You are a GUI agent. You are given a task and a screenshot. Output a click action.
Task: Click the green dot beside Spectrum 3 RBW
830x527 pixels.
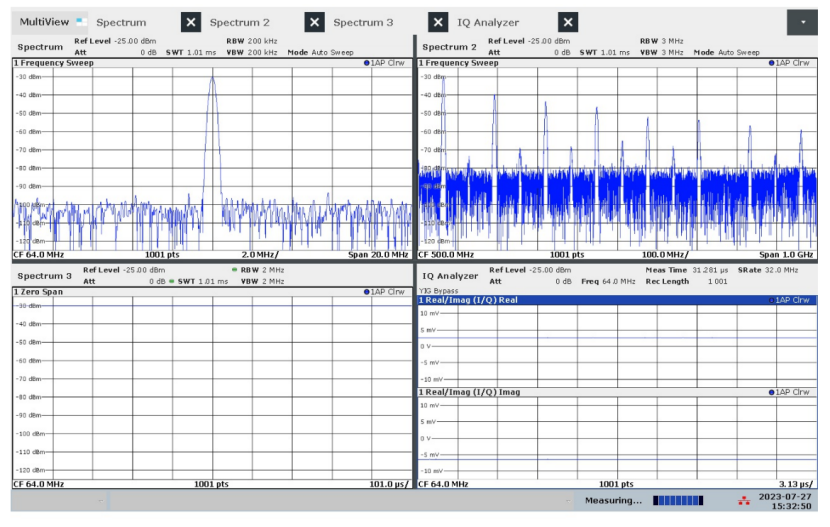click(x=234, y=270)
